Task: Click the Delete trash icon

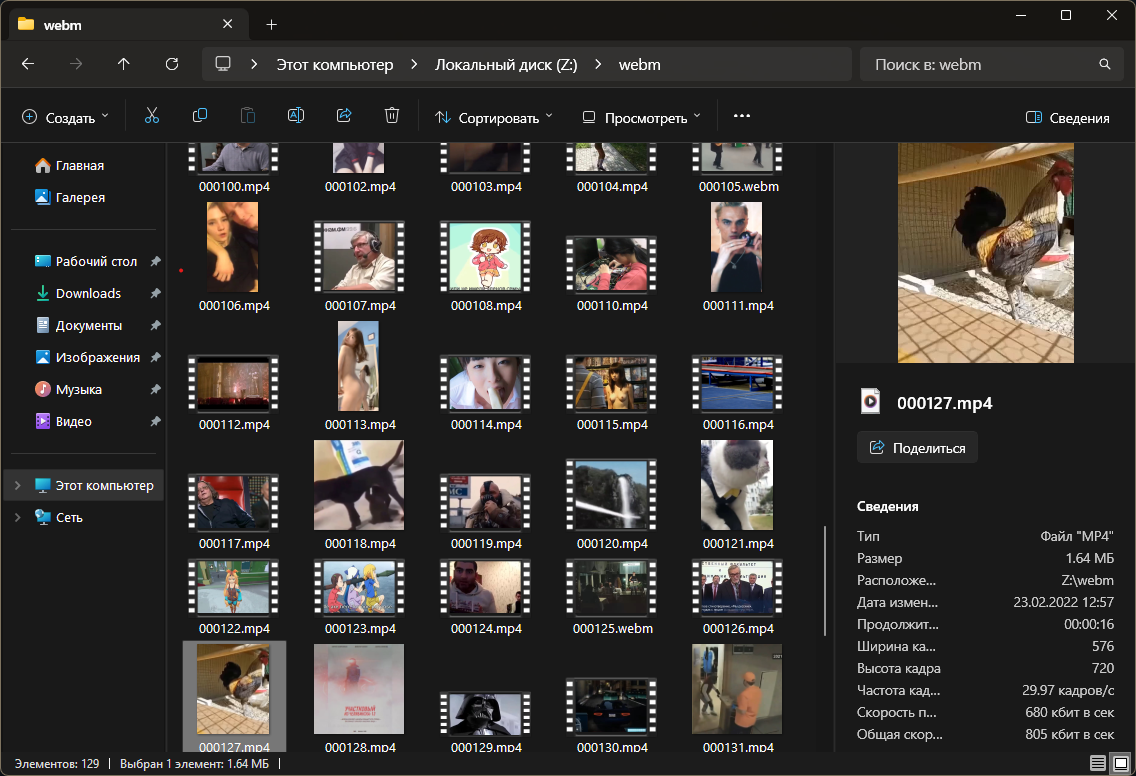Action: tap(392, 116)
